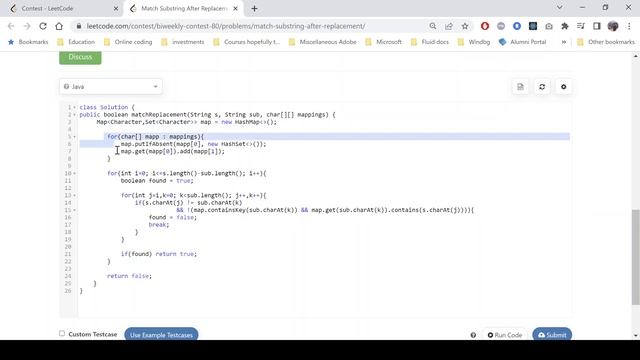Image resolution: width=640 pixels, height=360 pixels.
Task: Open the investments bookmarks folder
Action: (x=182, y=42)
